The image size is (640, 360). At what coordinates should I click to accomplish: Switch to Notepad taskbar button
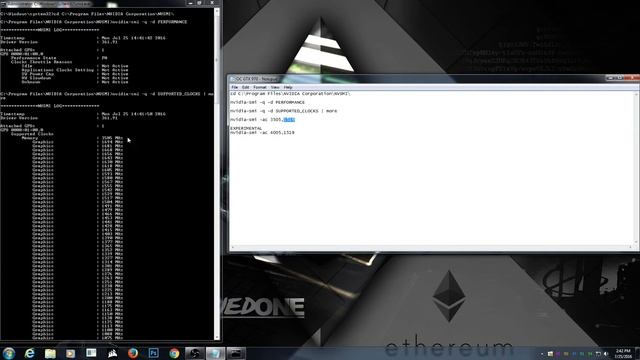coord(215,353)
